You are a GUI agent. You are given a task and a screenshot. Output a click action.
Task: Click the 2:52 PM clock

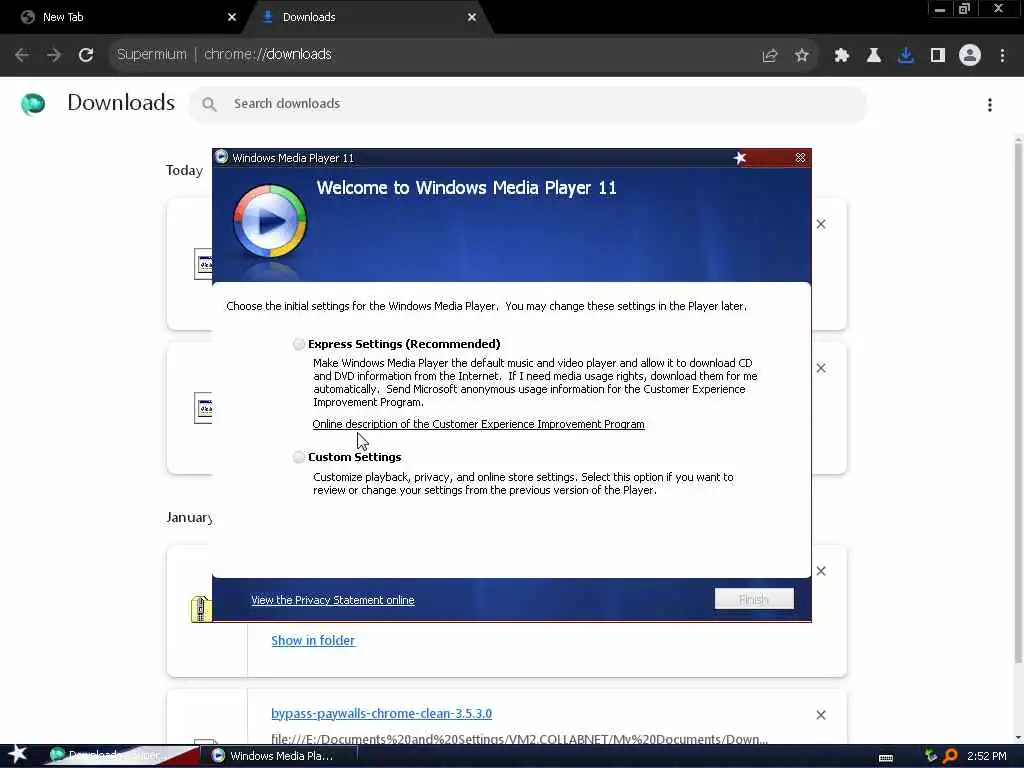click(987, 756)
